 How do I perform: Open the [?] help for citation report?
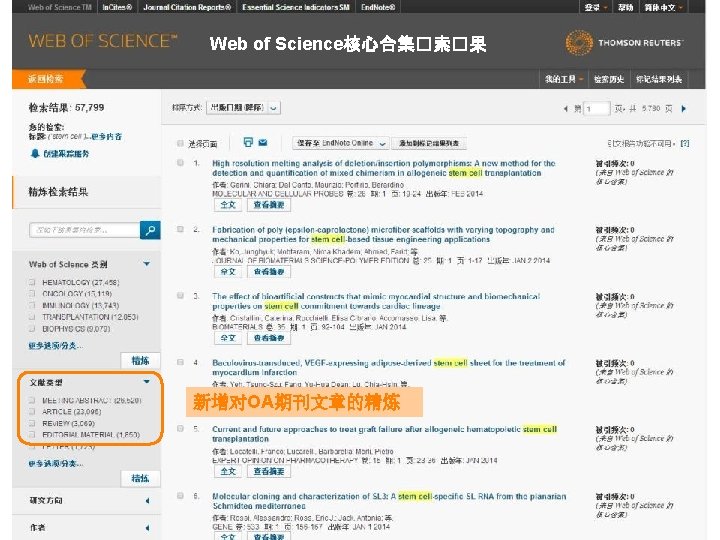[685, 143]
